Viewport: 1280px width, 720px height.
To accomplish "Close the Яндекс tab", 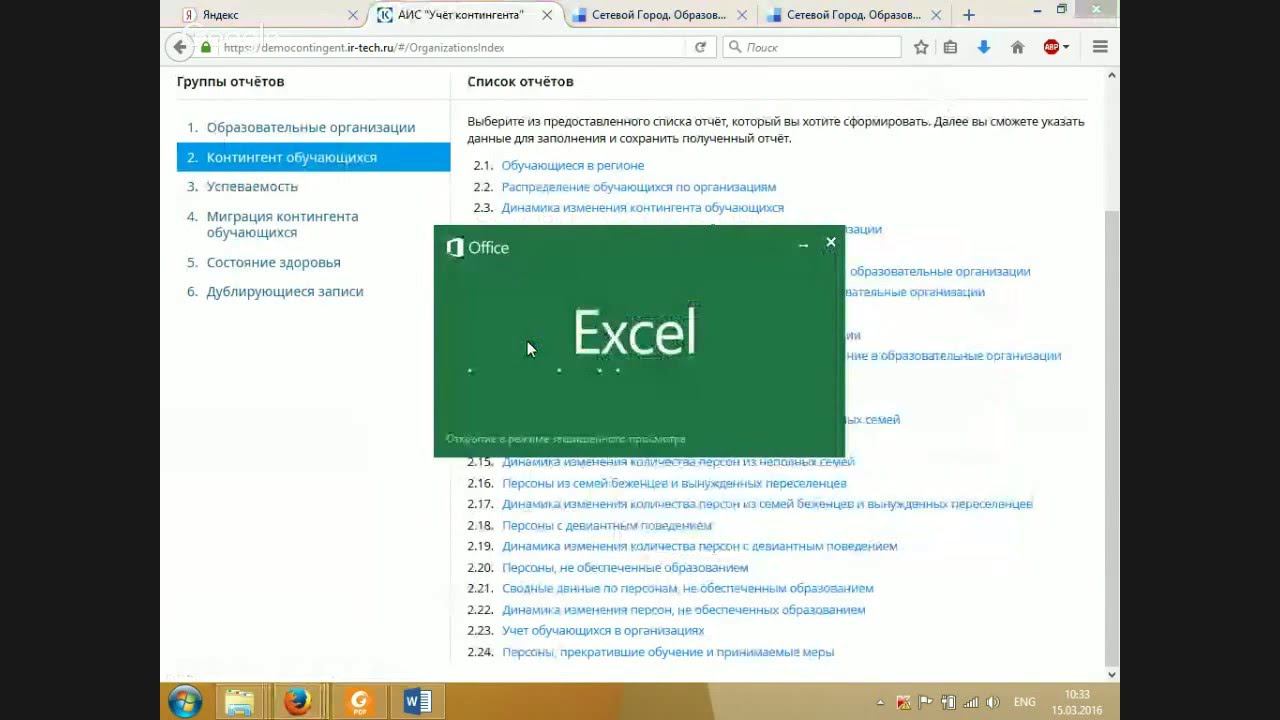I will coord(353,15).
